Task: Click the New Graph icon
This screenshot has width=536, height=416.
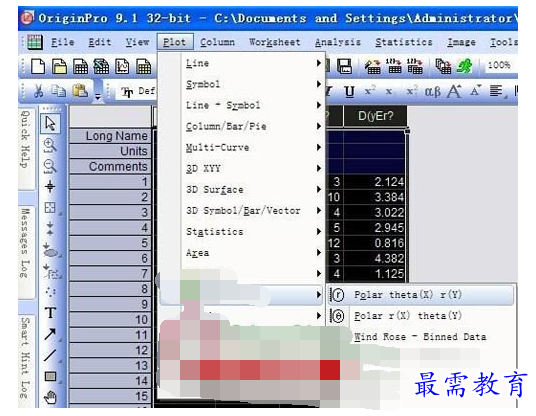Action: (x=122, y=66)
